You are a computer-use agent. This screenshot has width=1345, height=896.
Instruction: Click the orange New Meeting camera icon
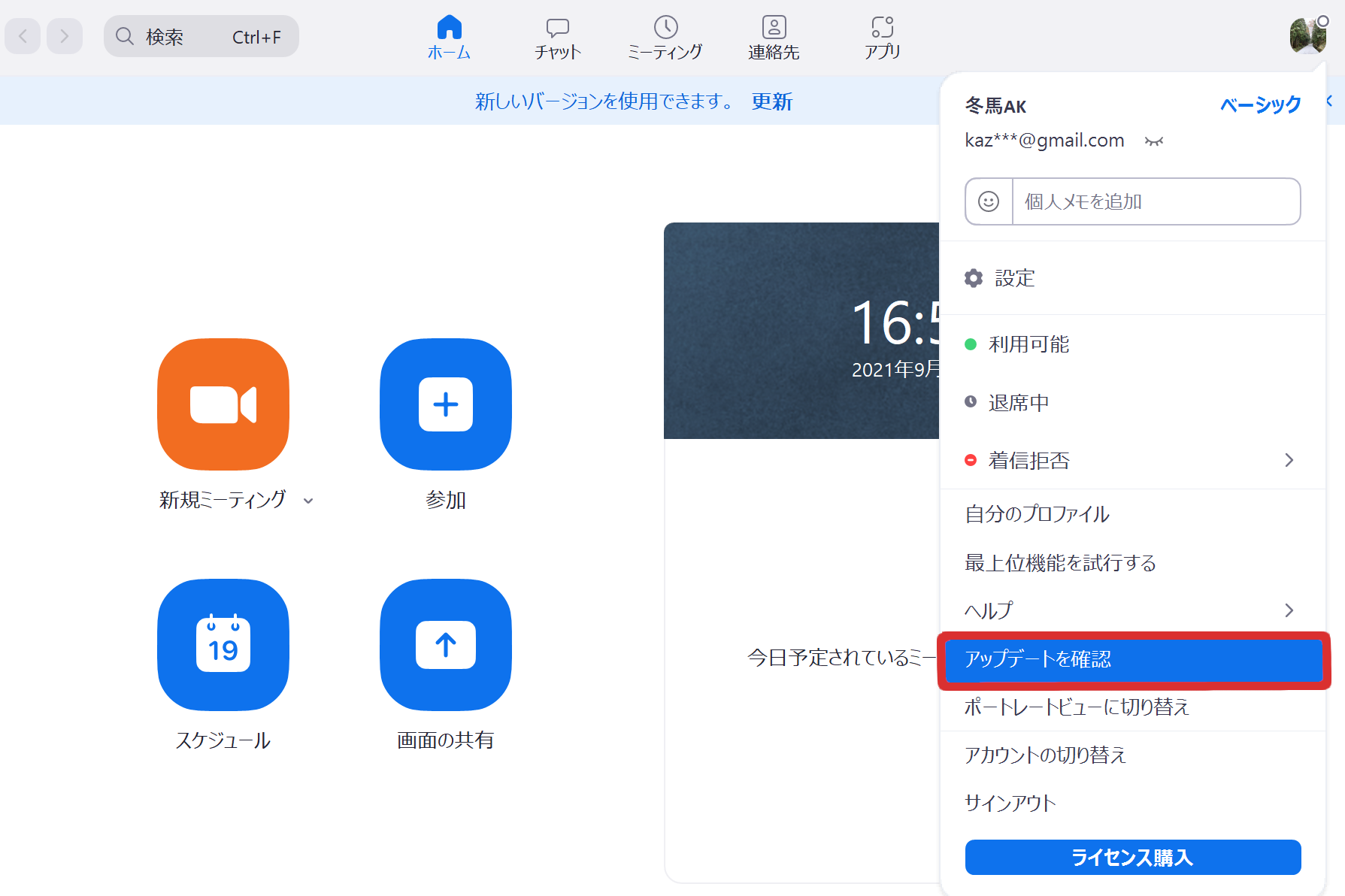[223, 404]
